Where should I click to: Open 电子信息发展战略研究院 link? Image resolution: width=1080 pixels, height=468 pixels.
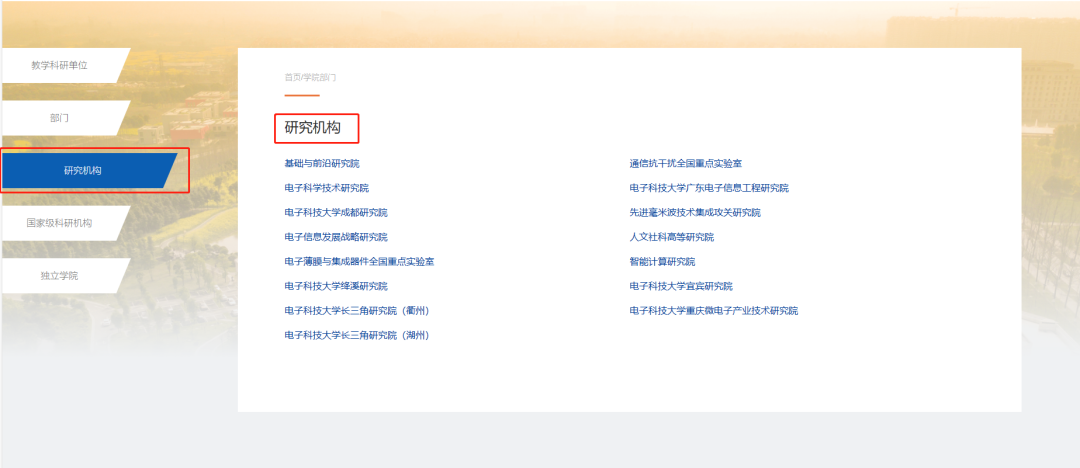336,237
